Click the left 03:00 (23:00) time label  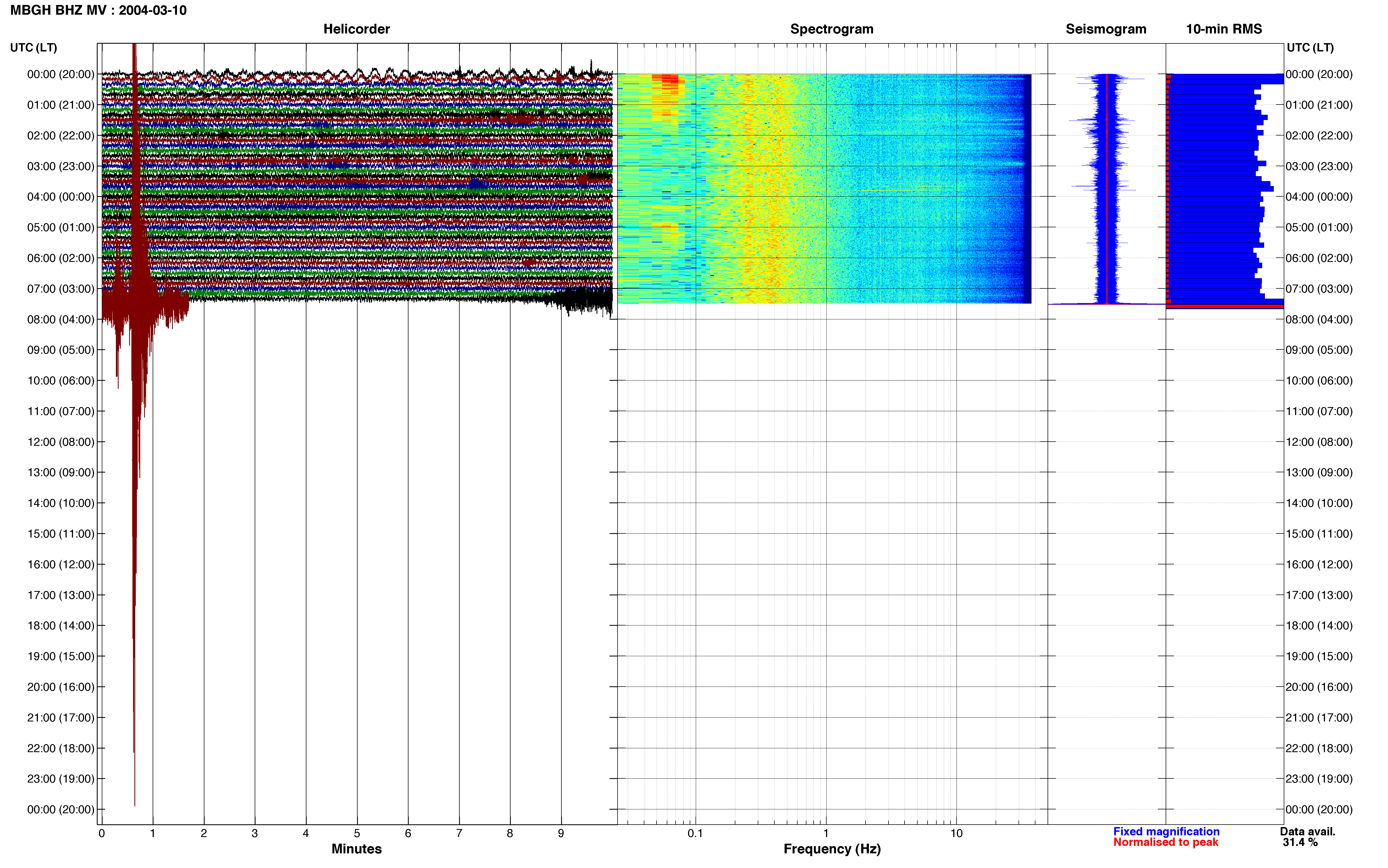61,166
